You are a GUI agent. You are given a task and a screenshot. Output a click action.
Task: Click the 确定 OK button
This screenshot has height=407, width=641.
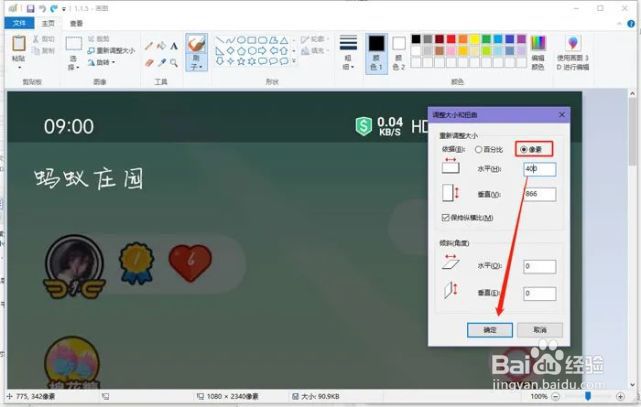tap(490, 330)
